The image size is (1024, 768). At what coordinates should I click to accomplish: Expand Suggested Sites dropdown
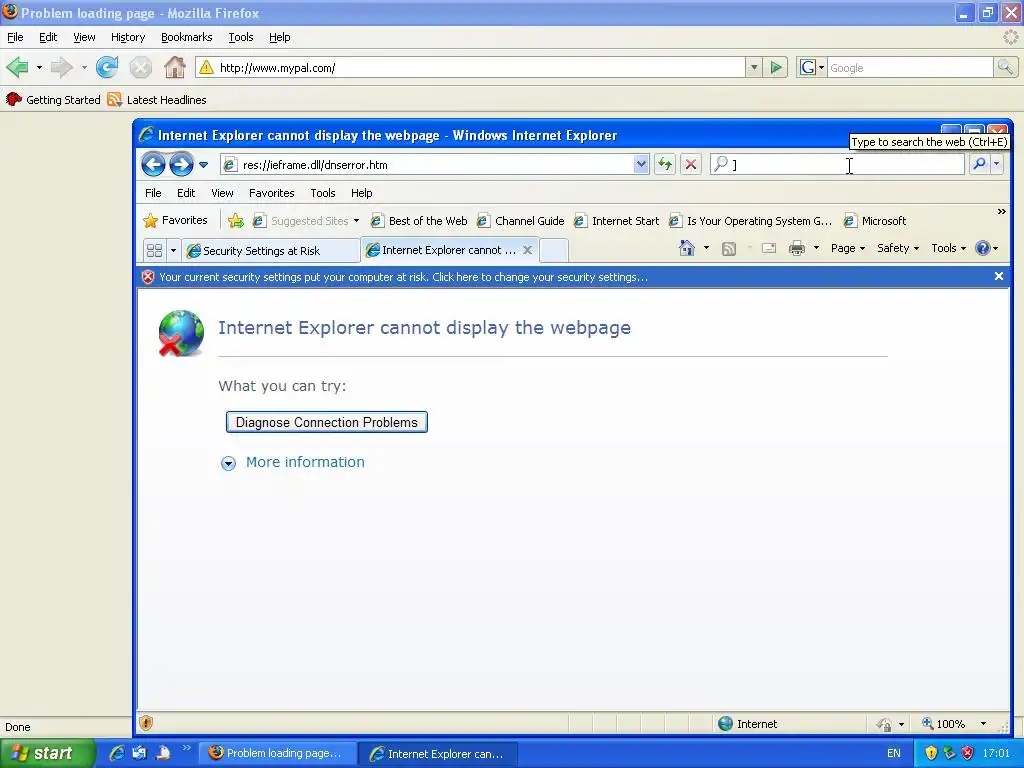pos(357,221)
